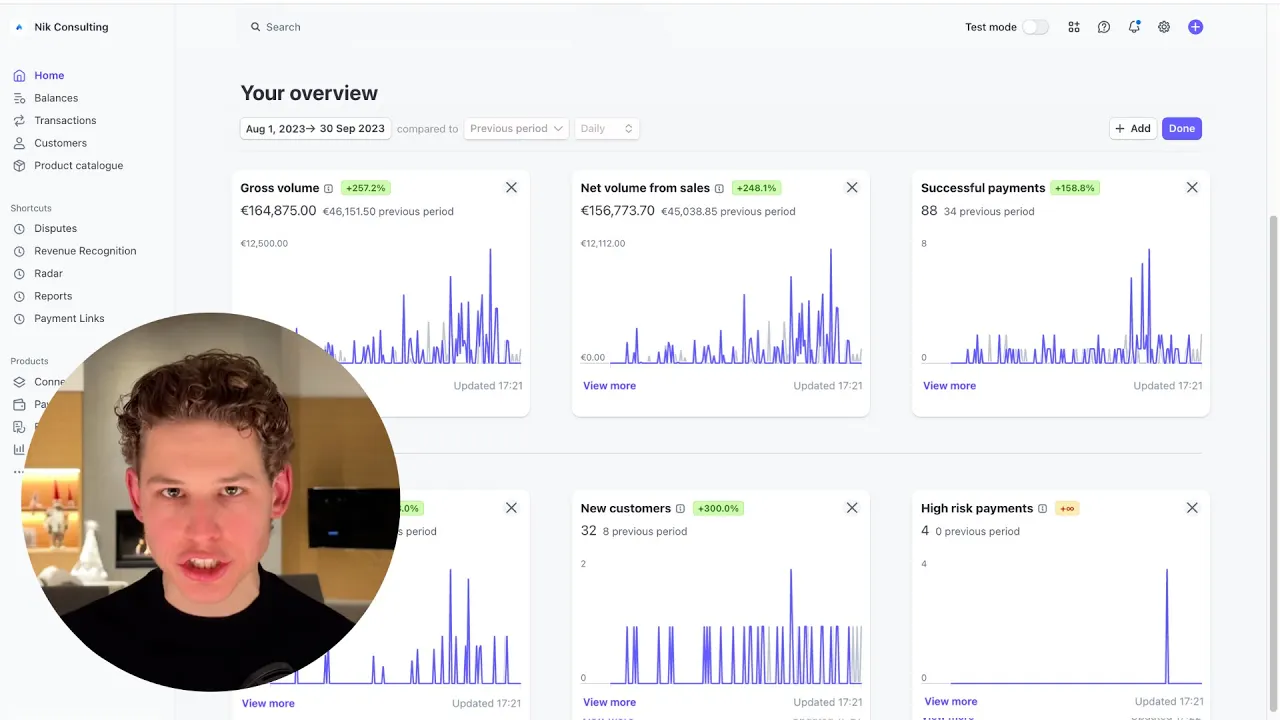Image resolution: width=1280 pixels, height=720 pixels.
Task: Click the Radar shortcut icon
Action: tap(19, 273)
